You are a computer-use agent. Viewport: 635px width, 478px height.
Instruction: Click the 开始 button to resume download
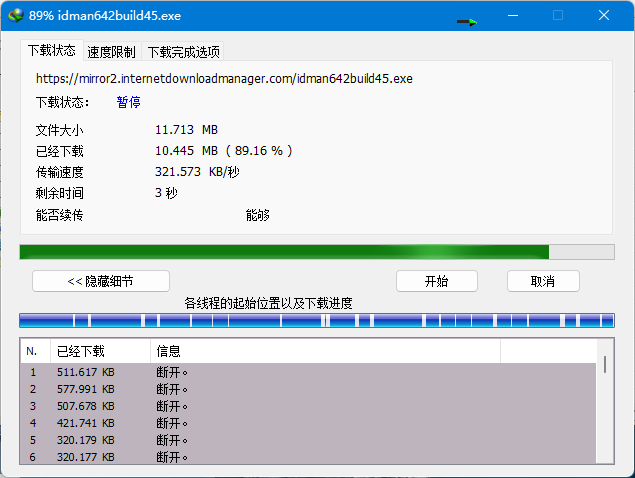437,281
